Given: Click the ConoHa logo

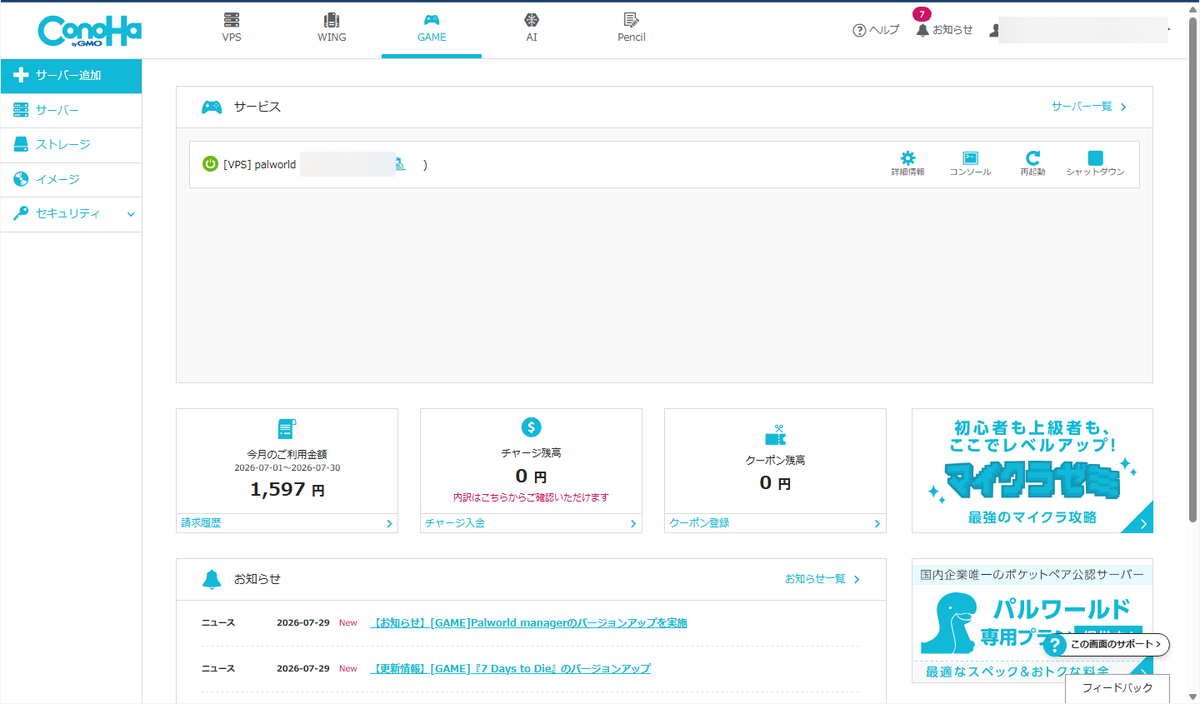Looking at the screenshot, I should pos(89,31).
